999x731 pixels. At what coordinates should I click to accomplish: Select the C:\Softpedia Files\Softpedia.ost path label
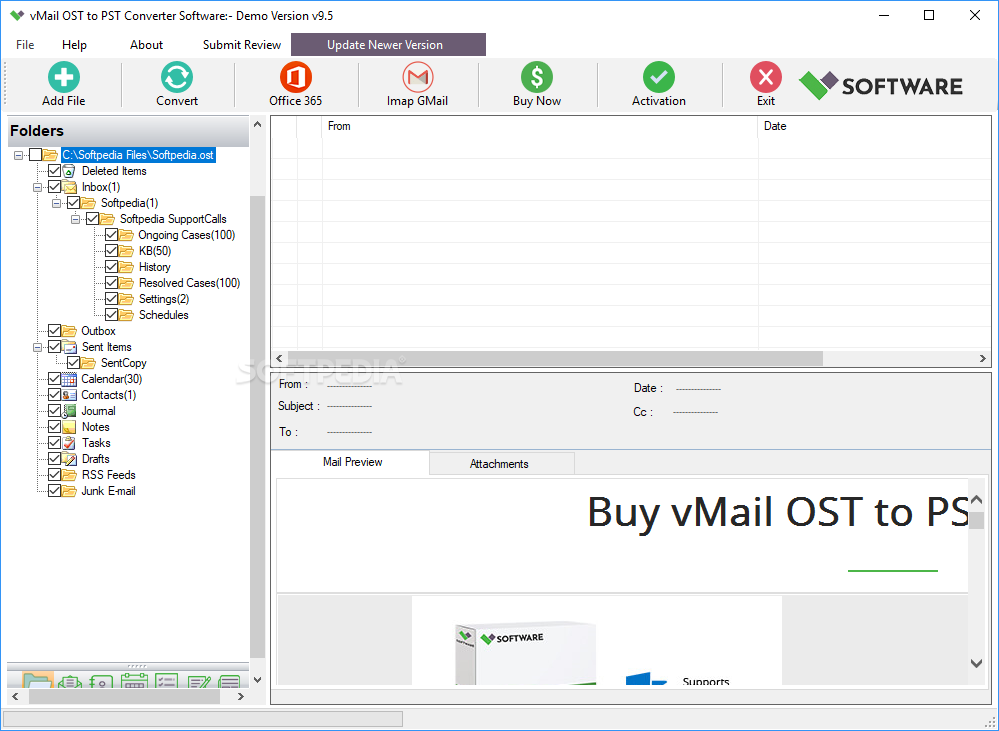point(138,155)
